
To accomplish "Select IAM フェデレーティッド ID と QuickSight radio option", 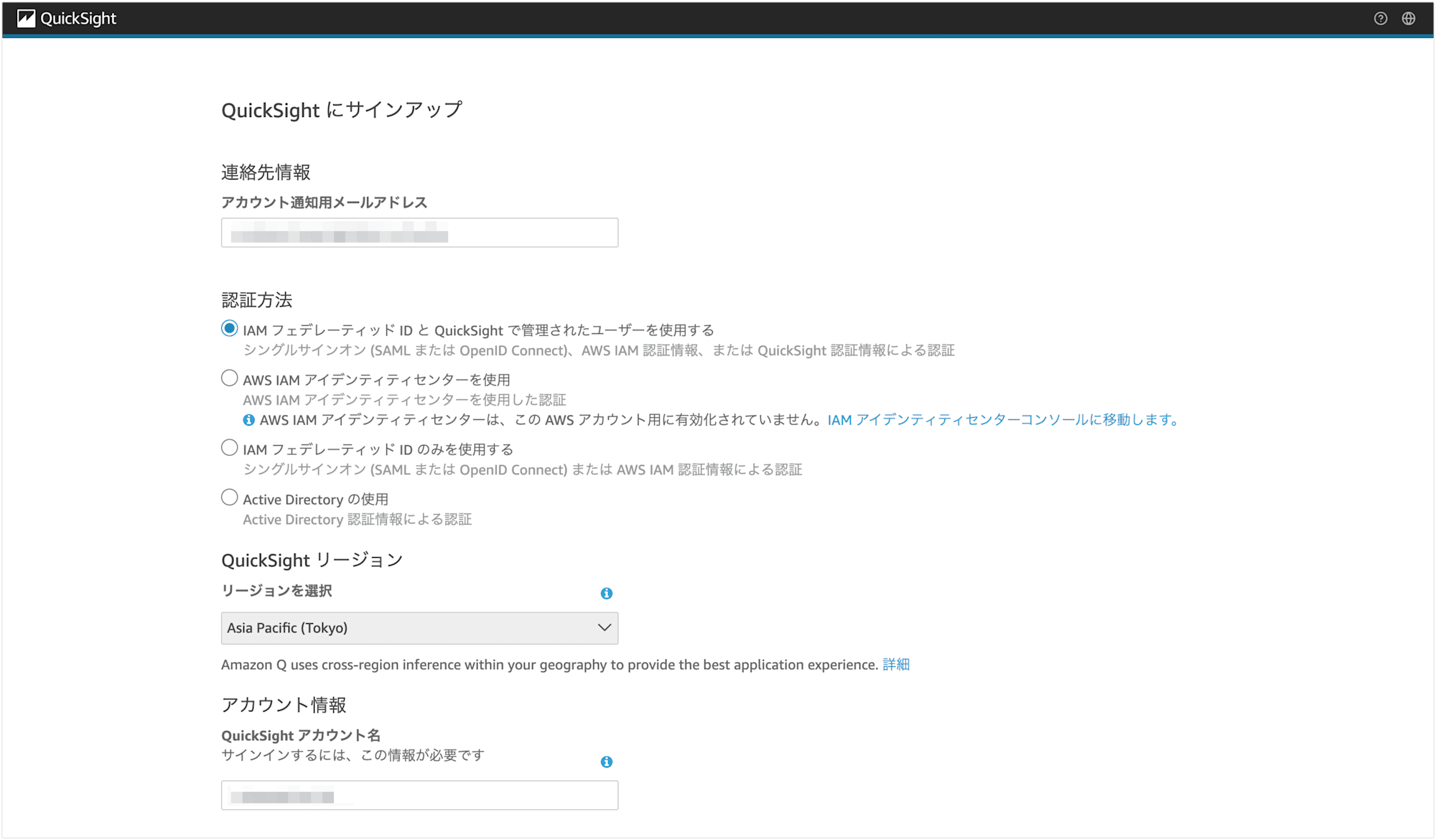I will click(229, 329).
